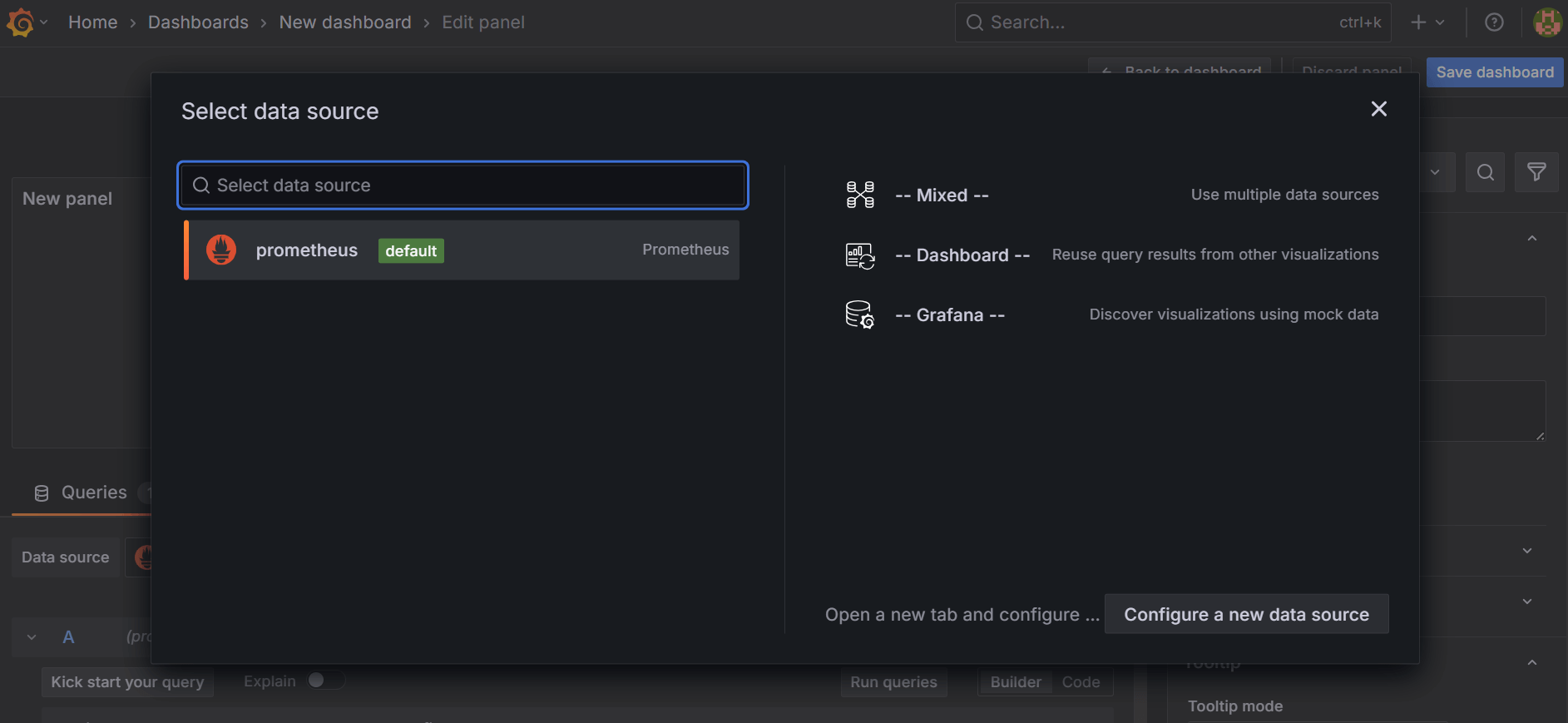Choose the -- Grafana -- data source

[1110, 314]
